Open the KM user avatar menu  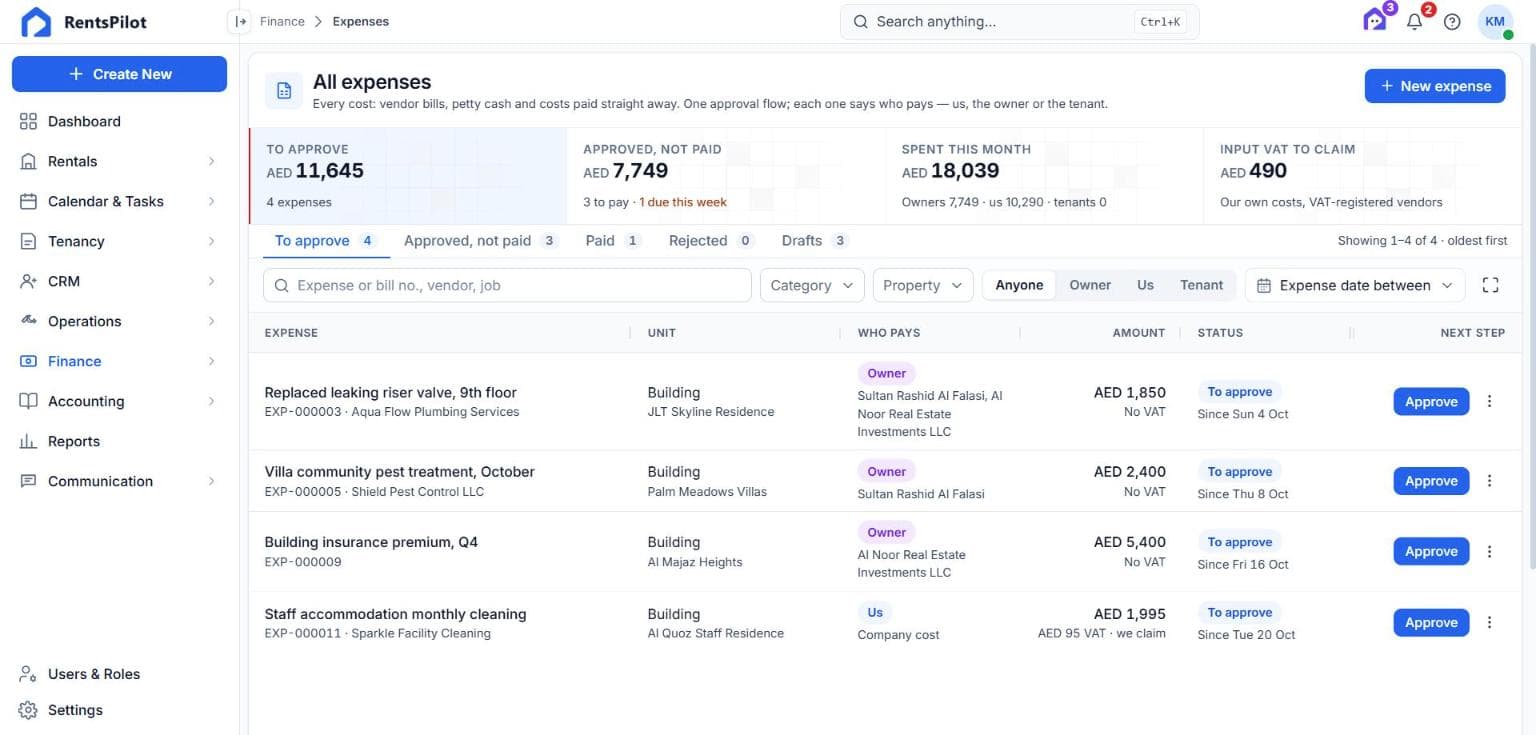pyautogui.click(x=1495, y=21)
